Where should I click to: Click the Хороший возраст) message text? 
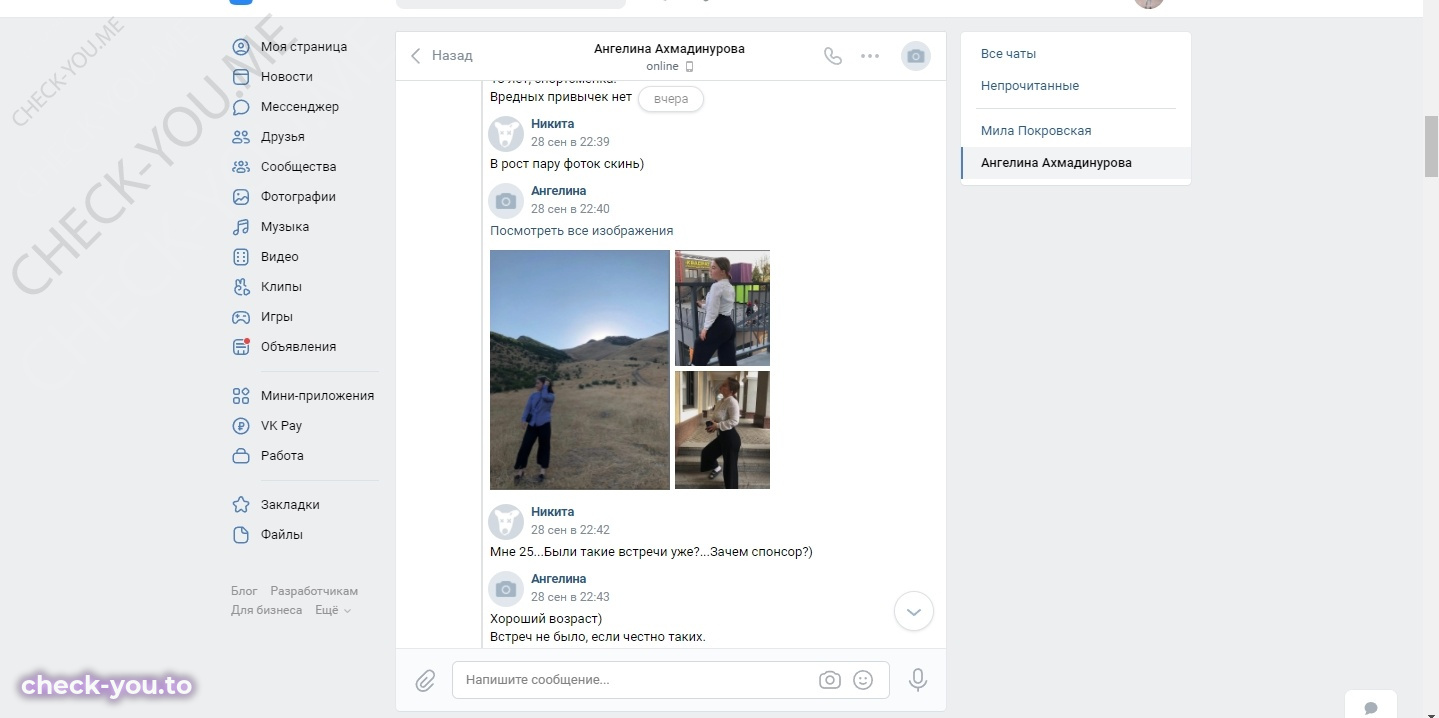point(546,619)
